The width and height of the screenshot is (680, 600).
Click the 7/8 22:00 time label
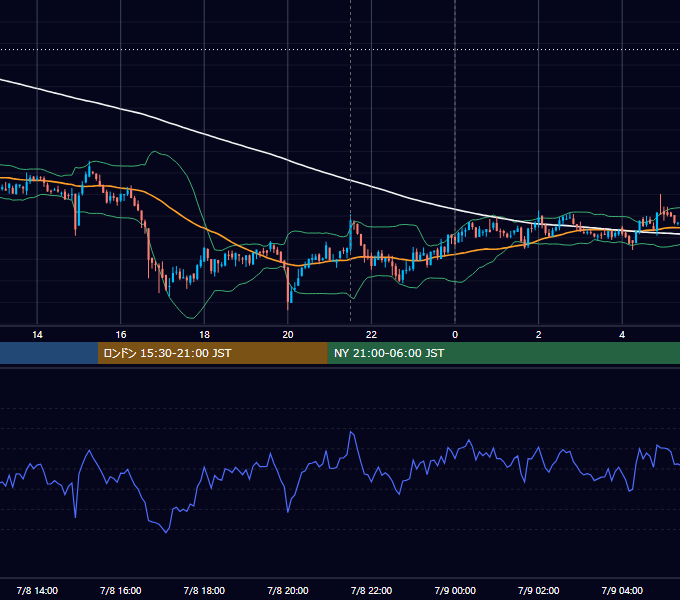pos(371,590)
